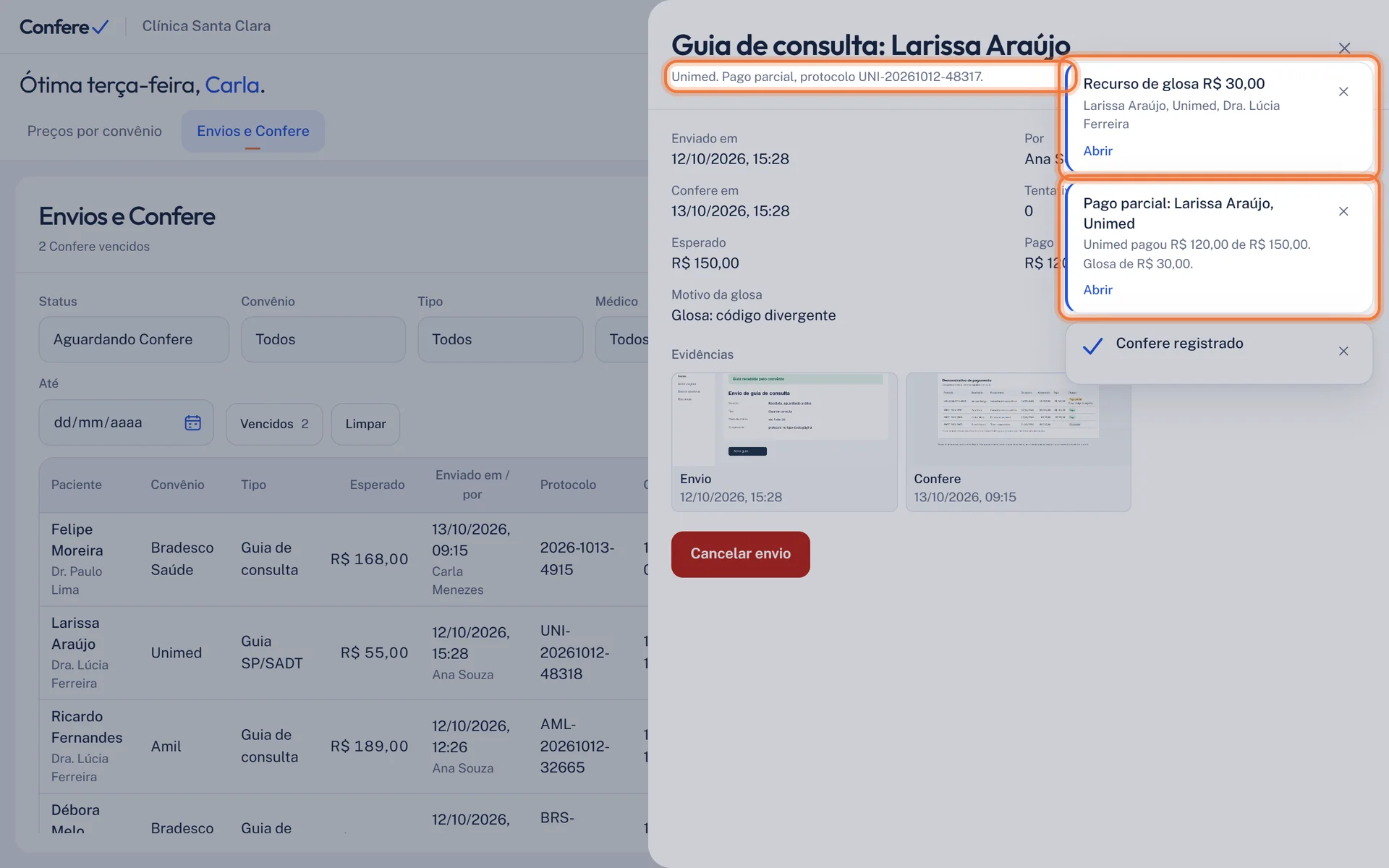Close the Guia de consulta panel

[x=1344, y=48]
